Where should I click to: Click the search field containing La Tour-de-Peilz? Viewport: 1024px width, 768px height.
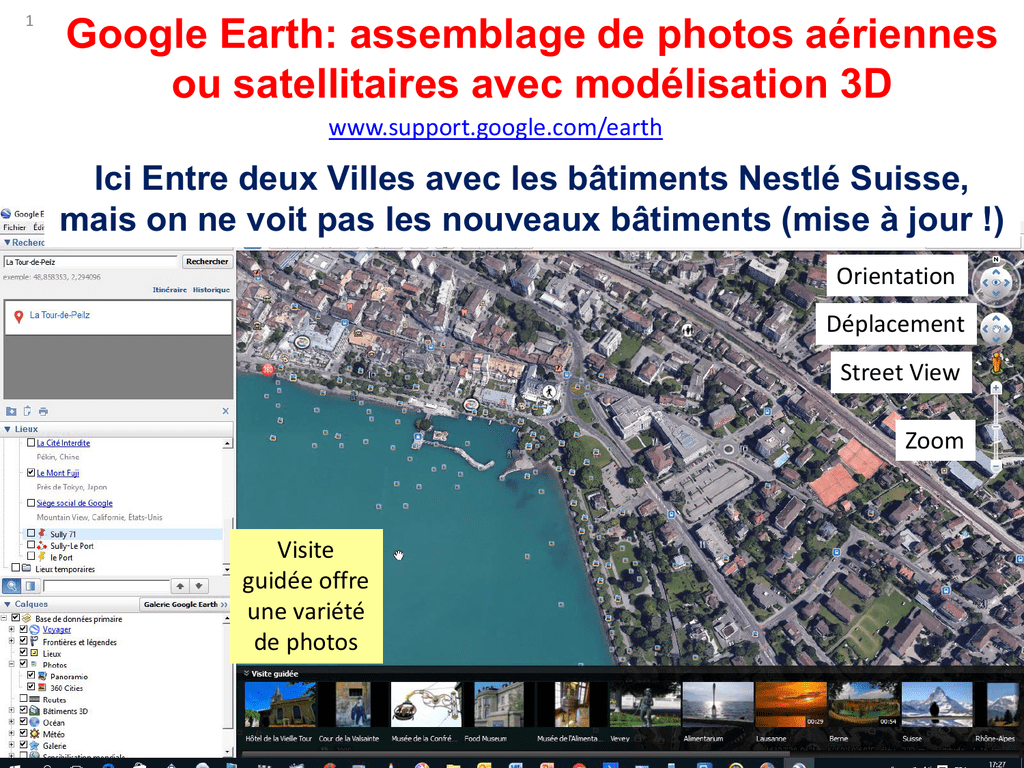pos(91,262)
